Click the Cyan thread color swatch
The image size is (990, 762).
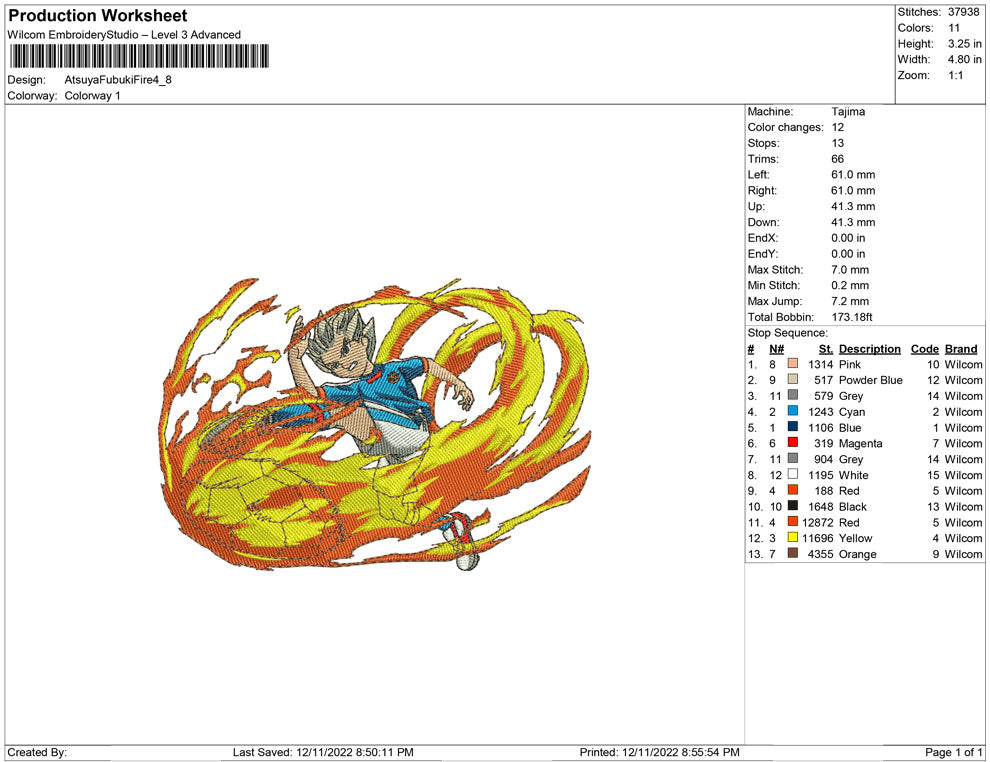[x=793, y=412]
